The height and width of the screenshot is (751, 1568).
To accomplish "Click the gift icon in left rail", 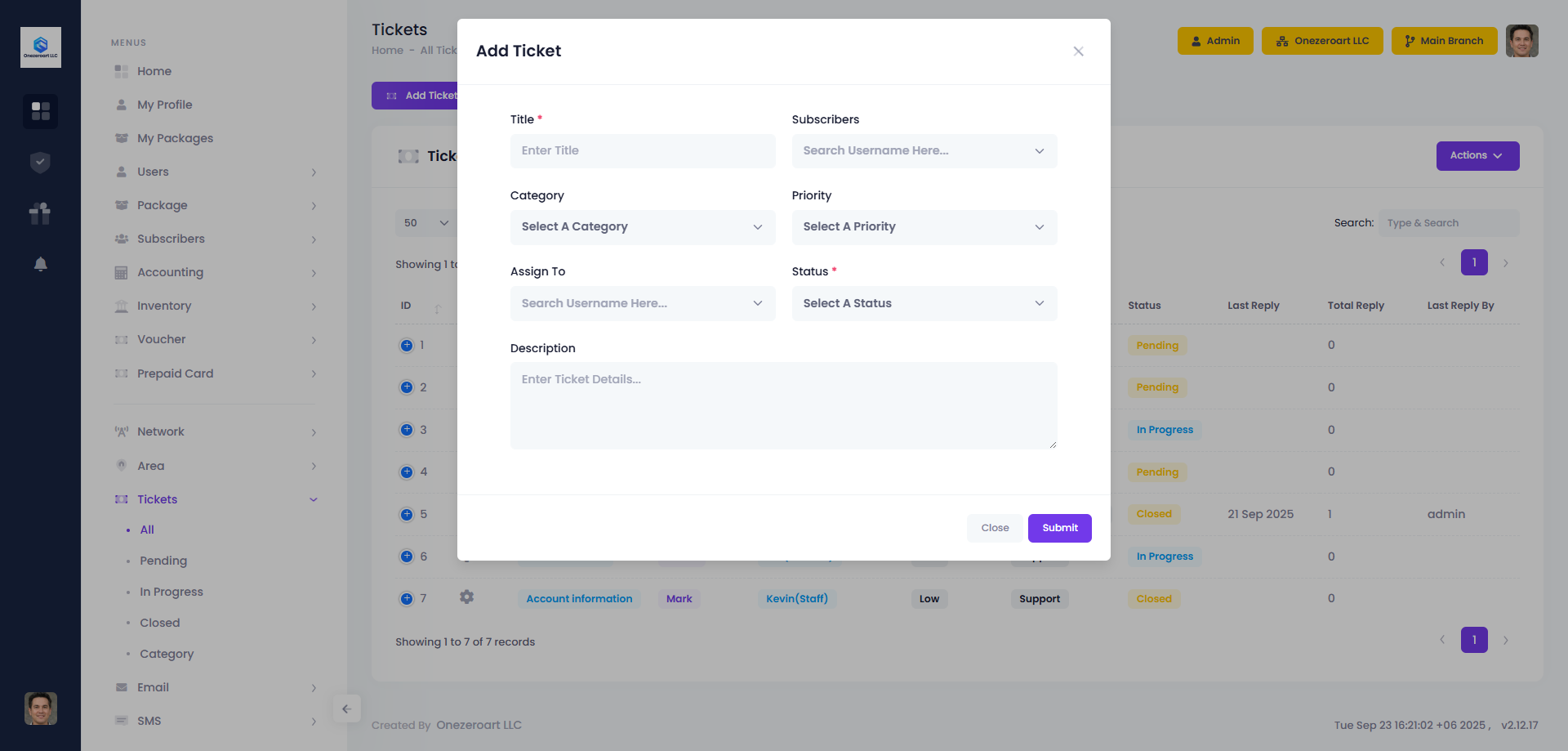I will [40, 213].
